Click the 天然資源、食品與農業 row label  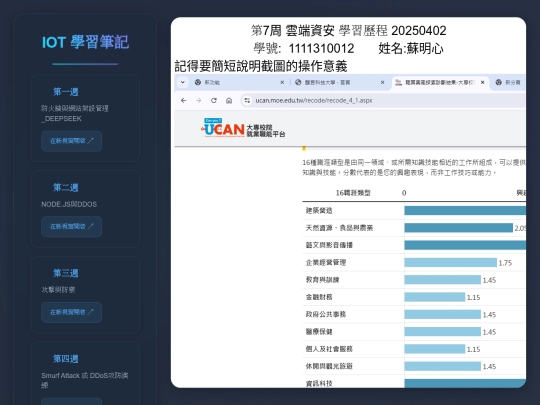[x=339, y=228]
